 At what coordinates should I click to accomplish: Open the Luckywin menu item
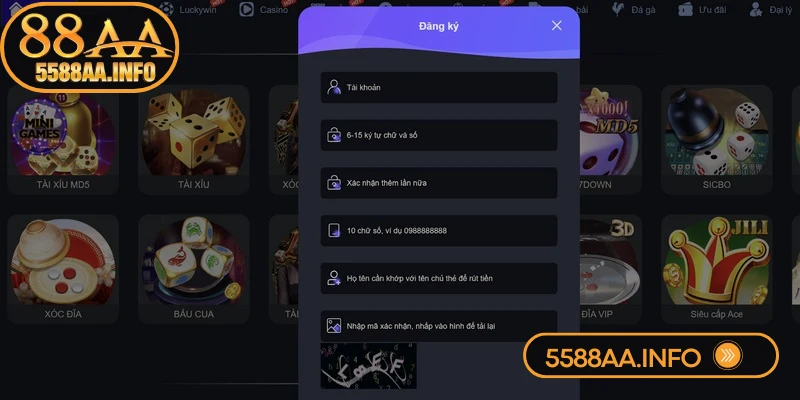187,9
